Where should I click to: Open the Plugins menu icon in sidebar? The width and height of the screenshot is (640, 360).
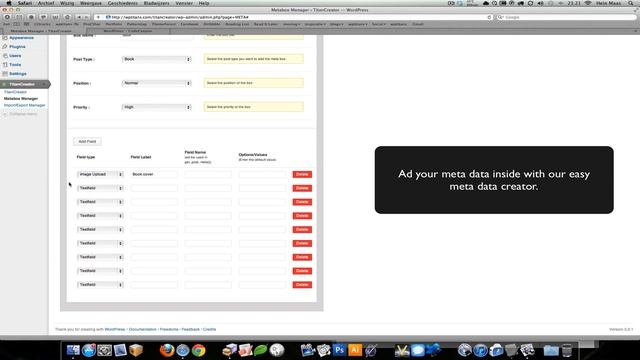pos(5,47)
